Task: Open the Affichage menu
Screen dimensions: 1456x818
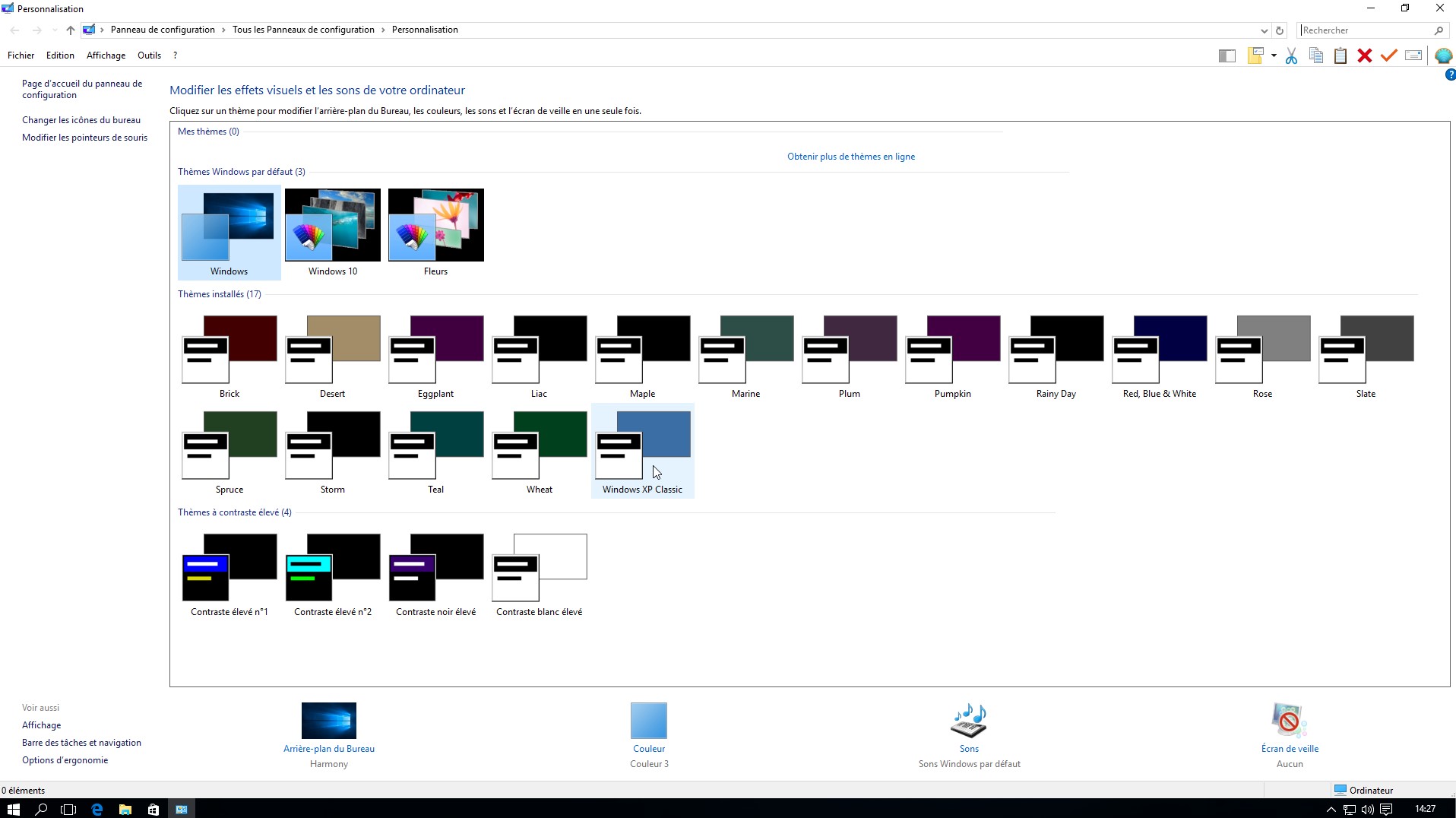Action: click(106, 55)
